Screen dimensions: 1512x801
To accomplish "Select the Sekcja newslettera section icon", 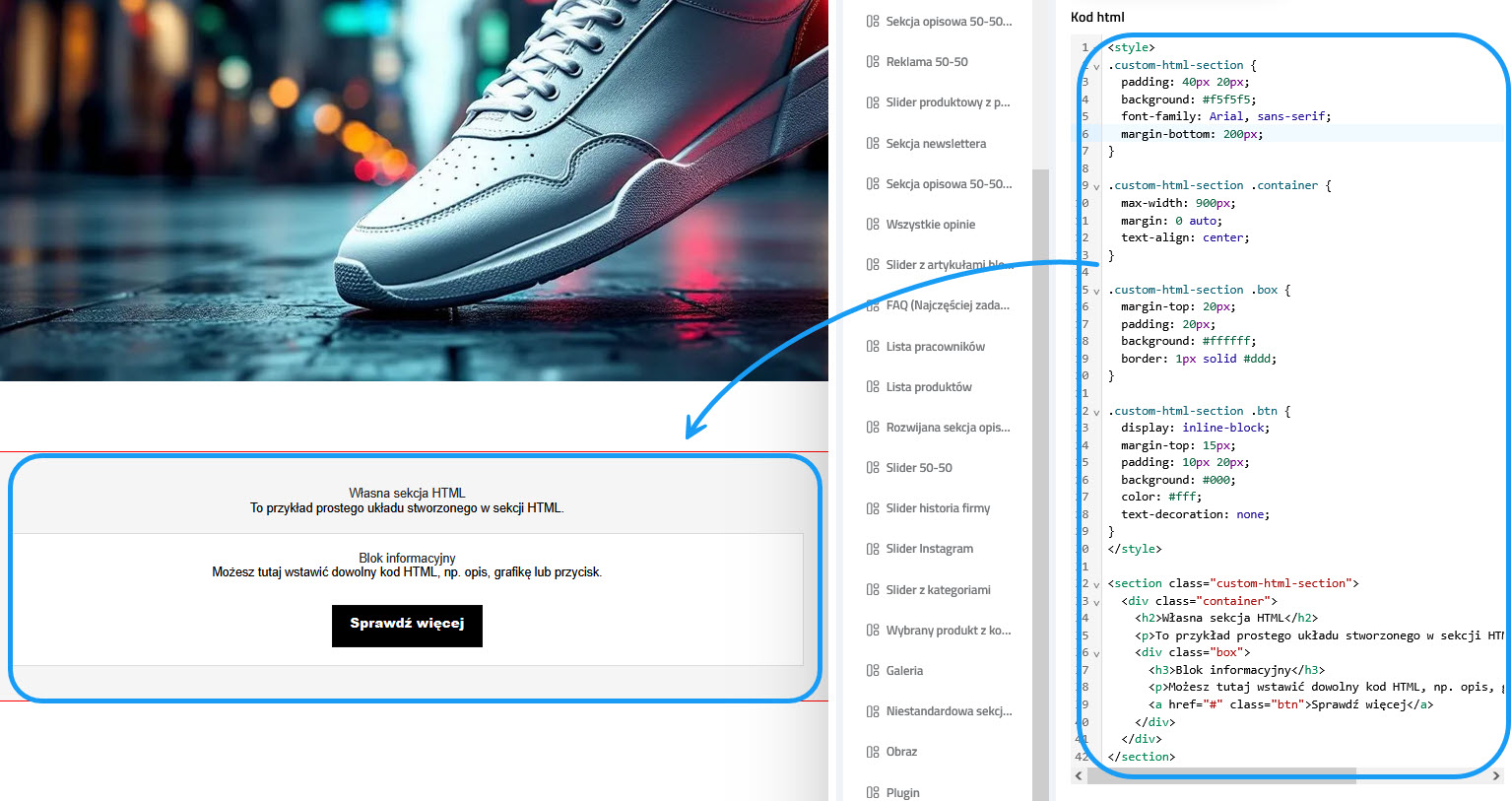I will coord(872,143).
